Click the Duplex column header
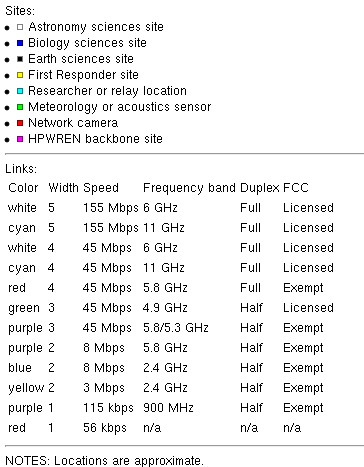This screenshot has height=467, width=364. [260, 188]
